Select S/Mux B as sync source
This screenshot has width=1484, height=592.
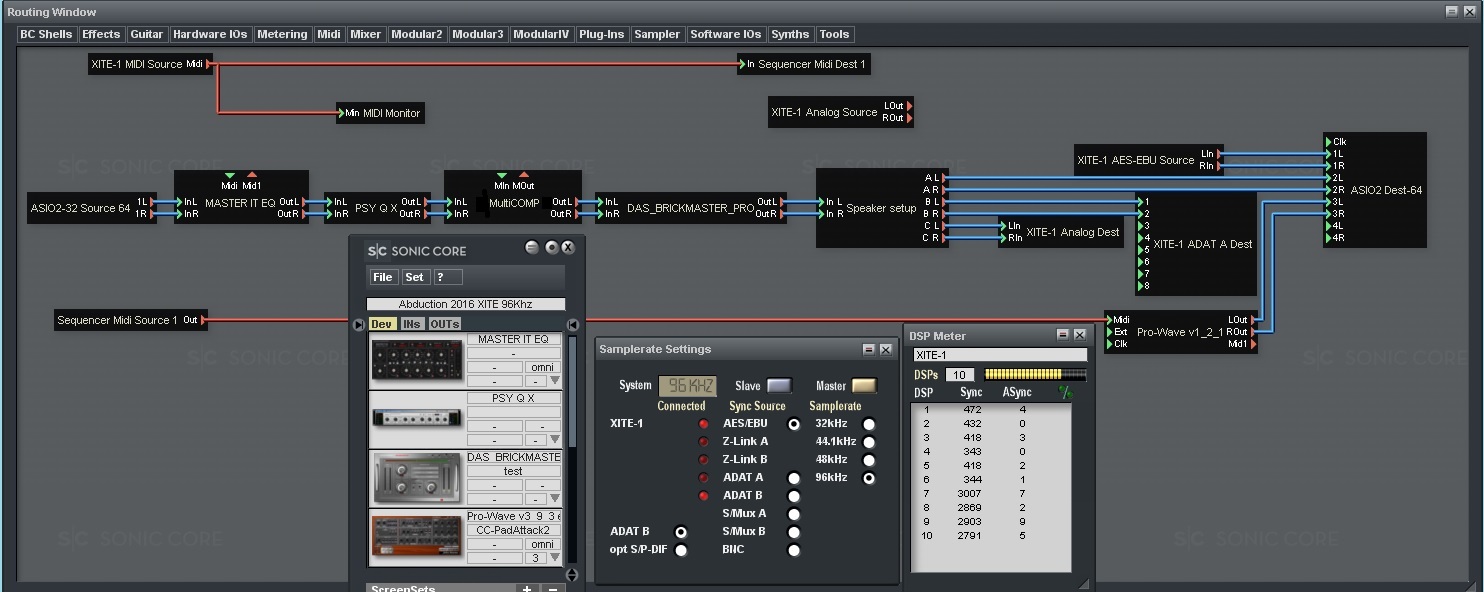794,532
